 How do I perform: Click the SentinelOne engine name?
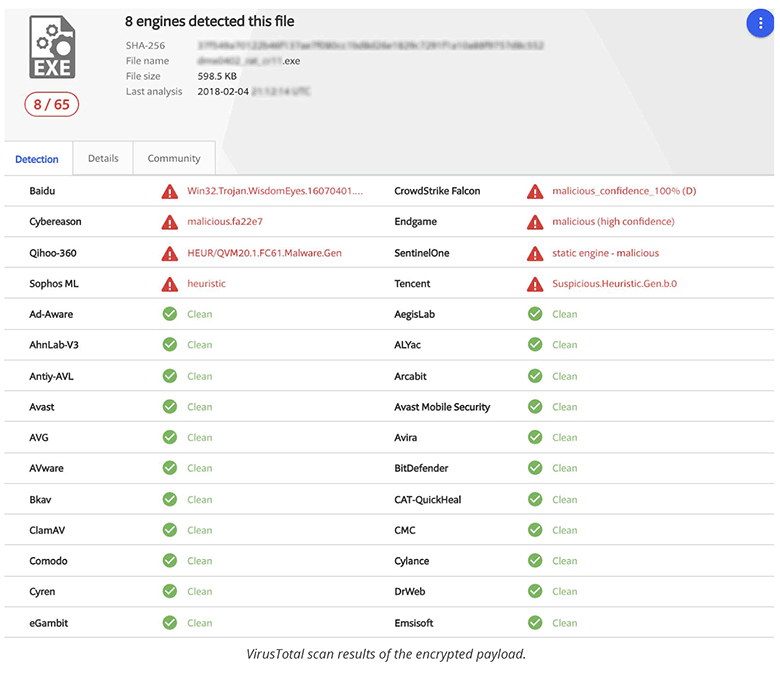422,253
